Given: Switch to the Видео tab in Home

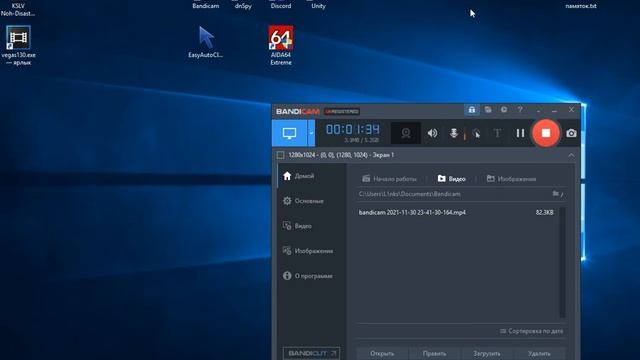Looking at the screenshot, I should point(451,179).
